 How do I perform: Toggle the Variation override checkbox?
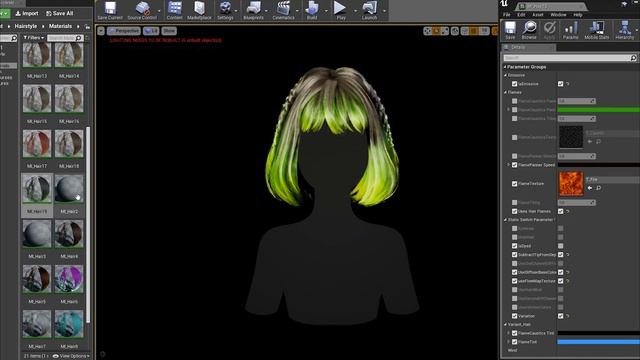[514, 316]
